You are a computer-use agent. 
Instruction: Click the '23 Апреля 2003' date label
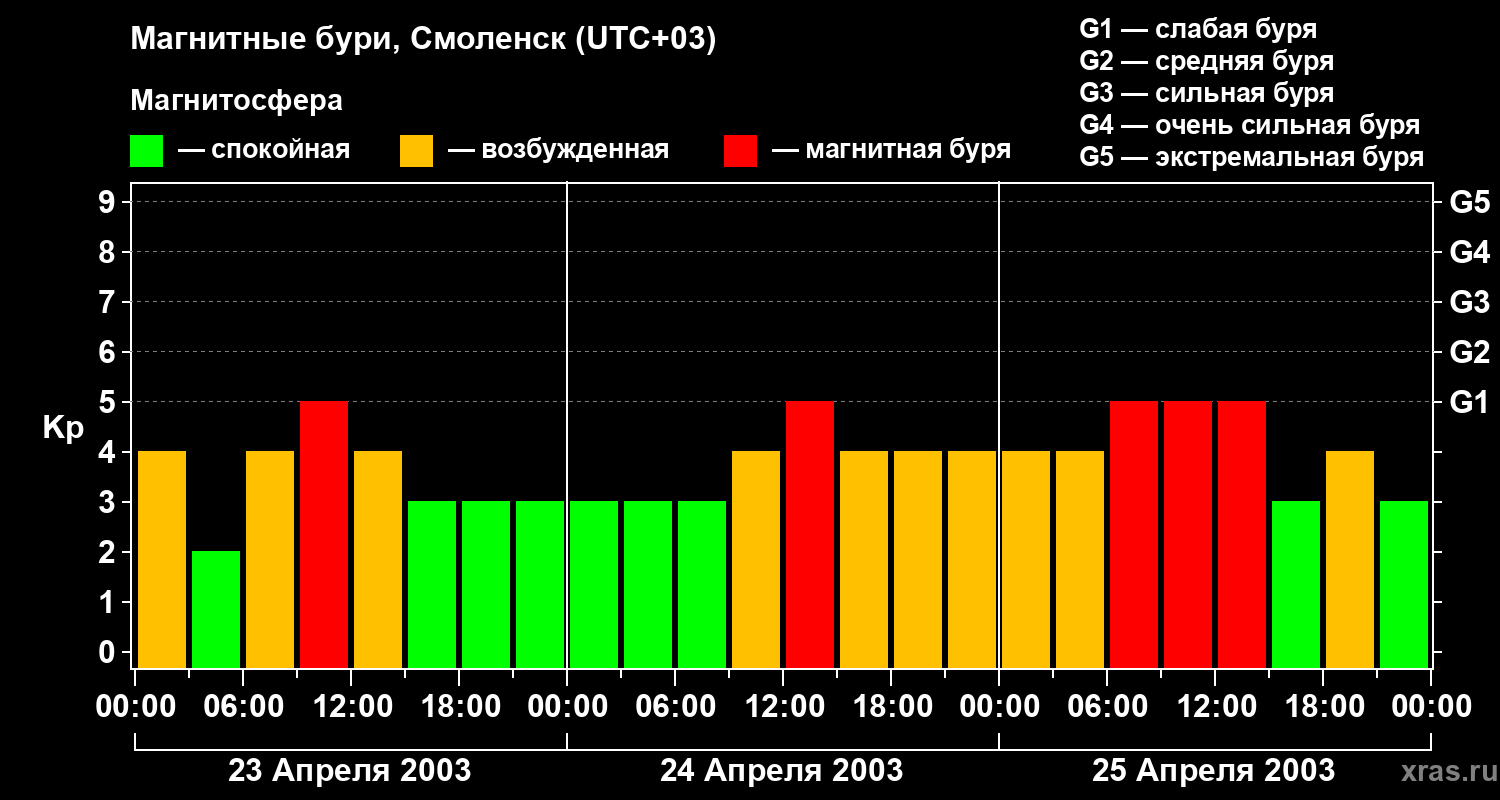(350, 771)
